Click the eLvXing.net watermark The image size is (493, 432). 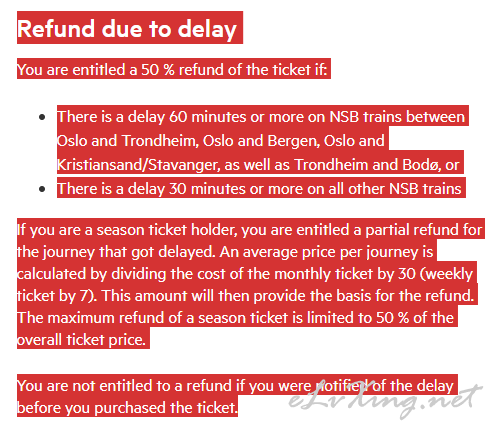click(385, 400)
